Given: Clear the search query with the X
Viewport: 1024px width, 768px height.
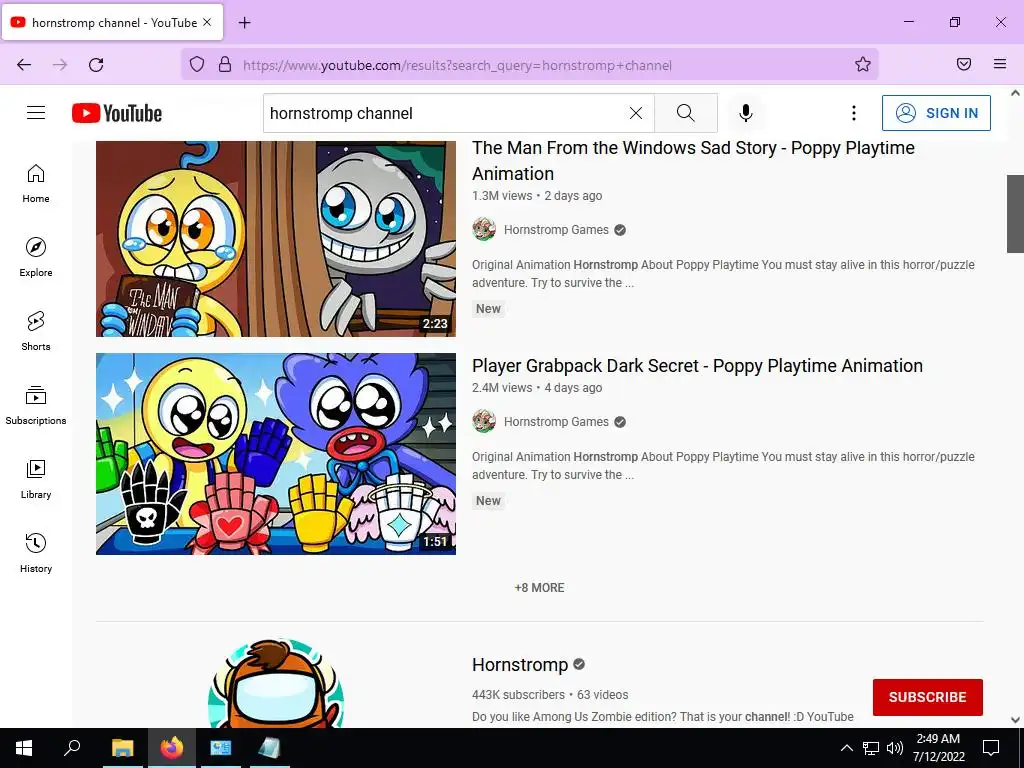Looking at the screenshot, I should (635, 113).
